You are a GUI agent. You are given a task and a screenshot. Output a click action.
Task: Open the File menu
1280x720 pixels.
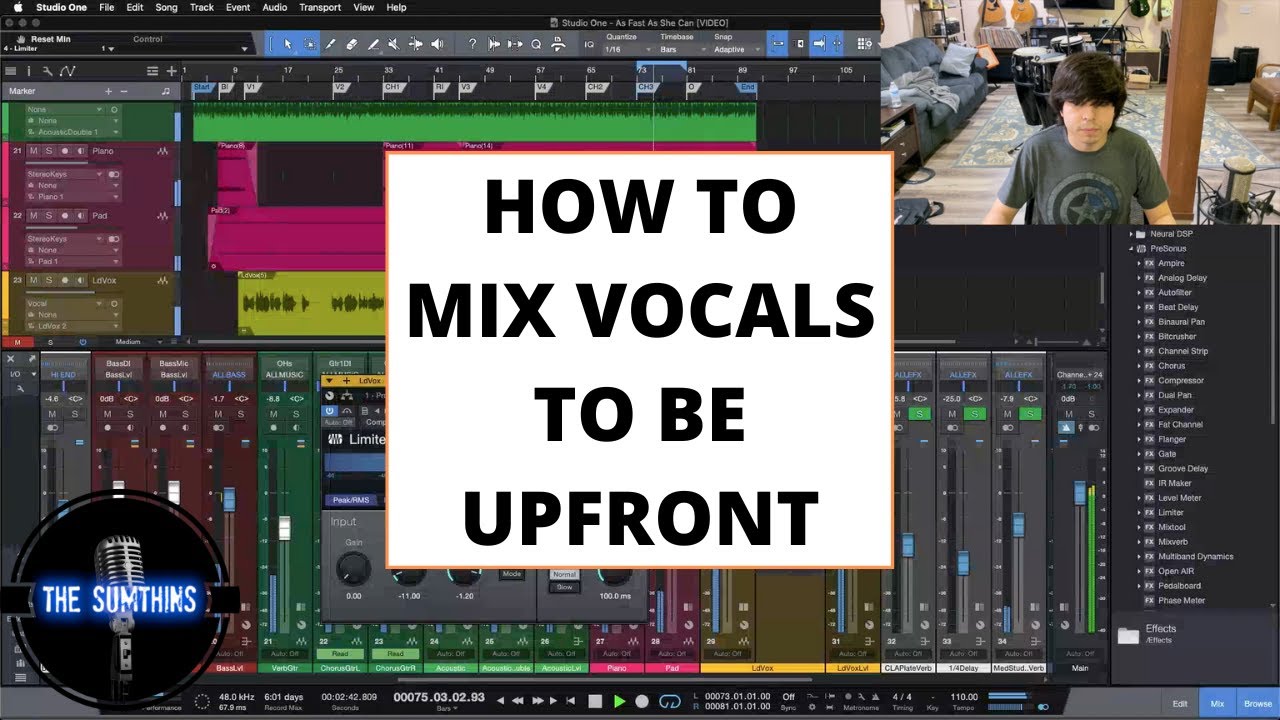point(106,7)
